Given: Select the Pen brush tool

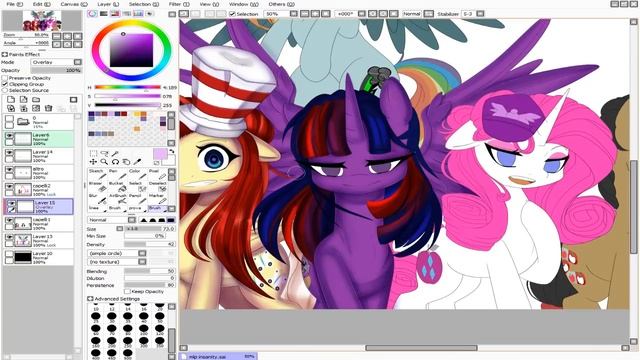Looking at the screenshot, I should click(x=117, y=174).
